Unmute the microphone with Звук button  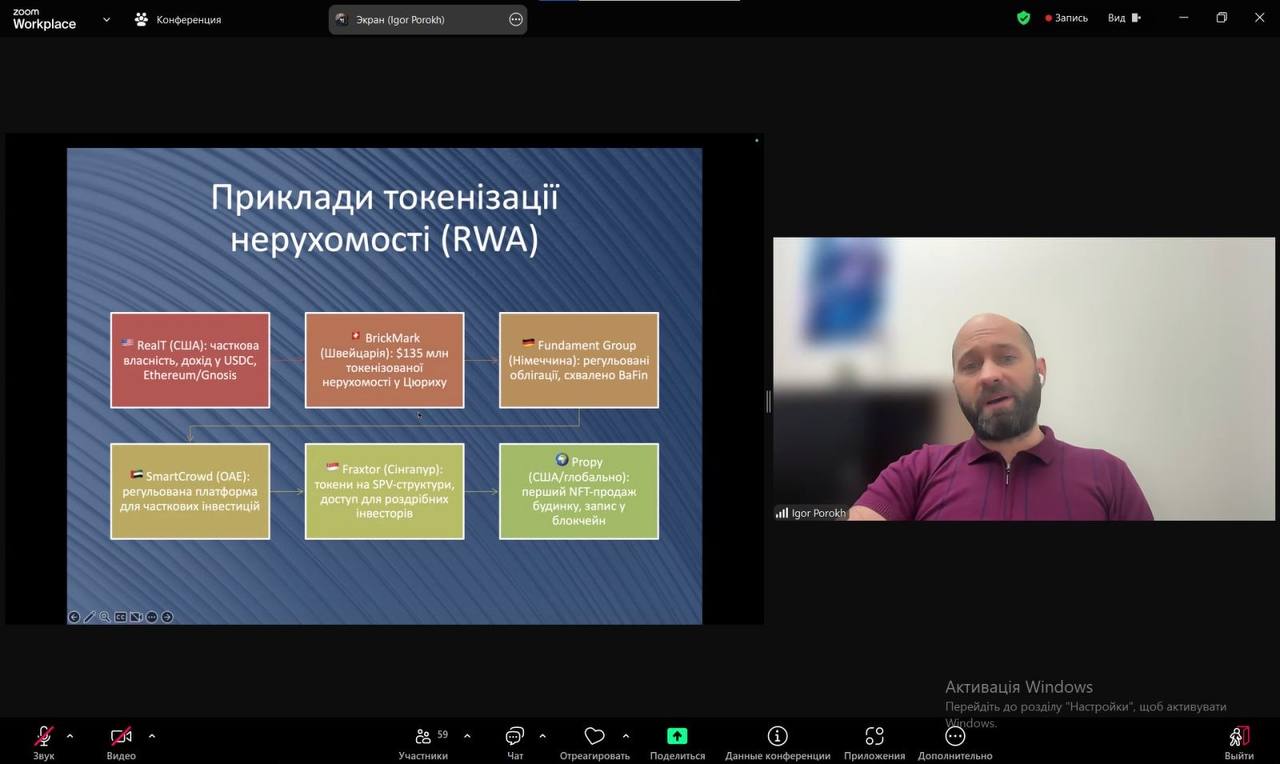[x=44, y=738]
